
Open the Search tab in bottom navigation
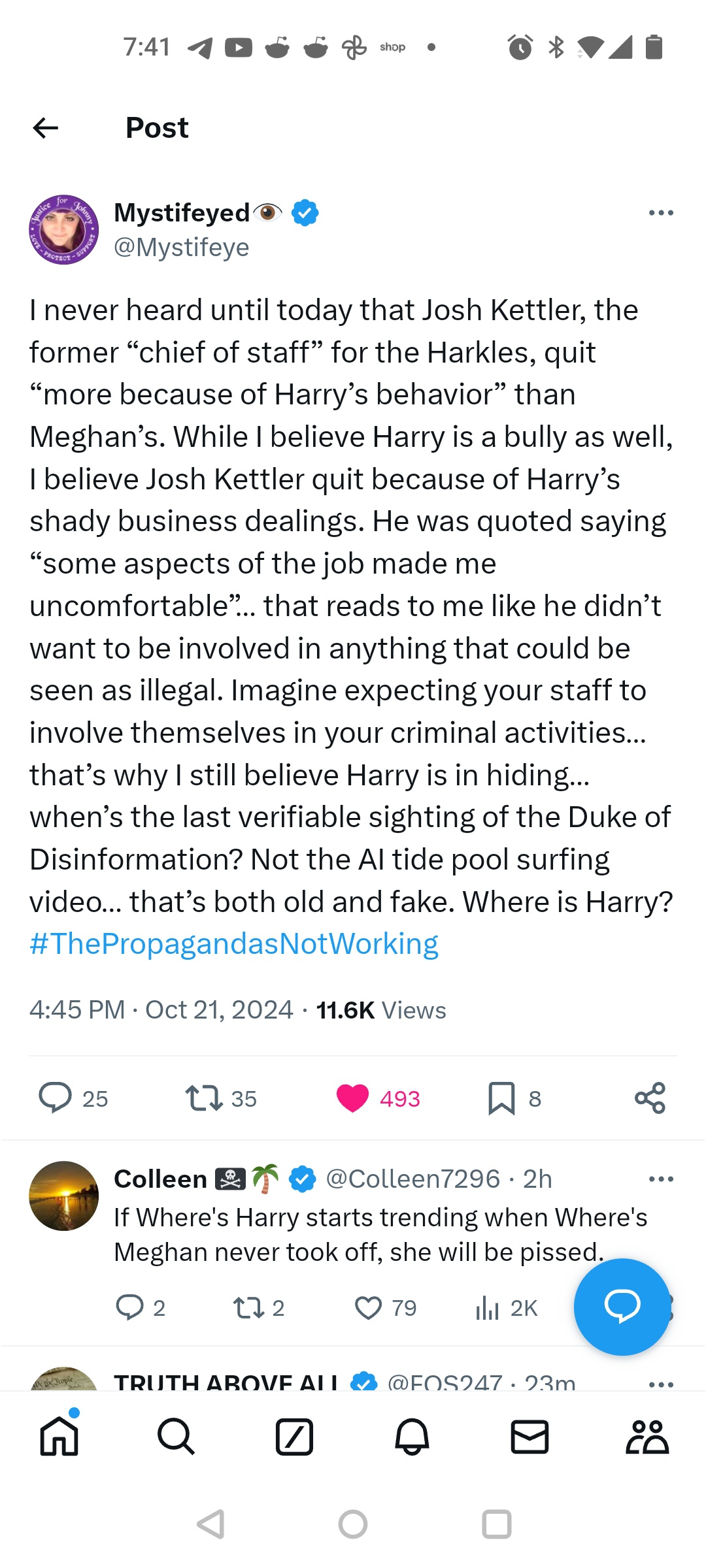(x=176, y=1437)
